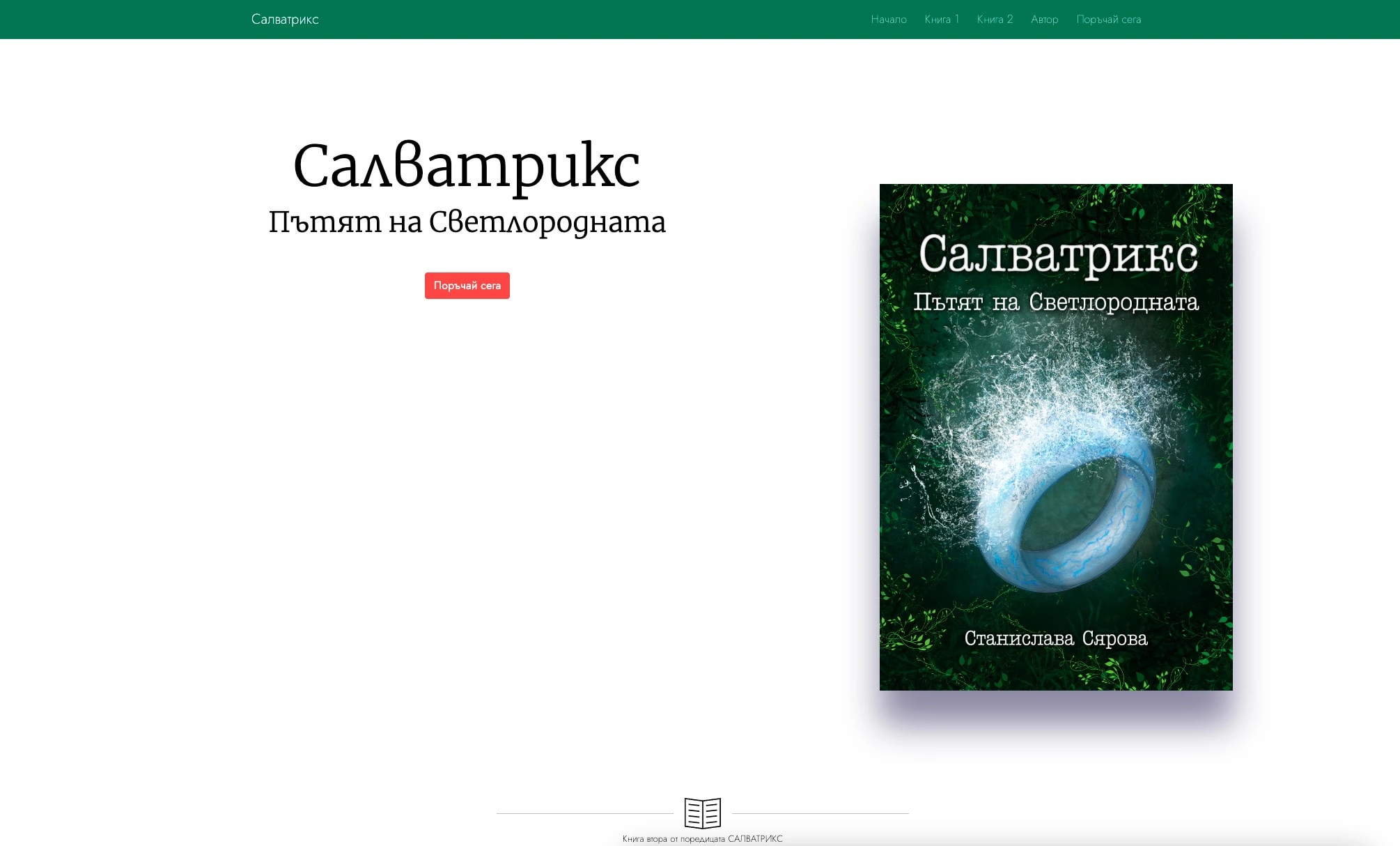
Task: Click Пътят на Светлородната text on cover
Action: point(1055,302)
